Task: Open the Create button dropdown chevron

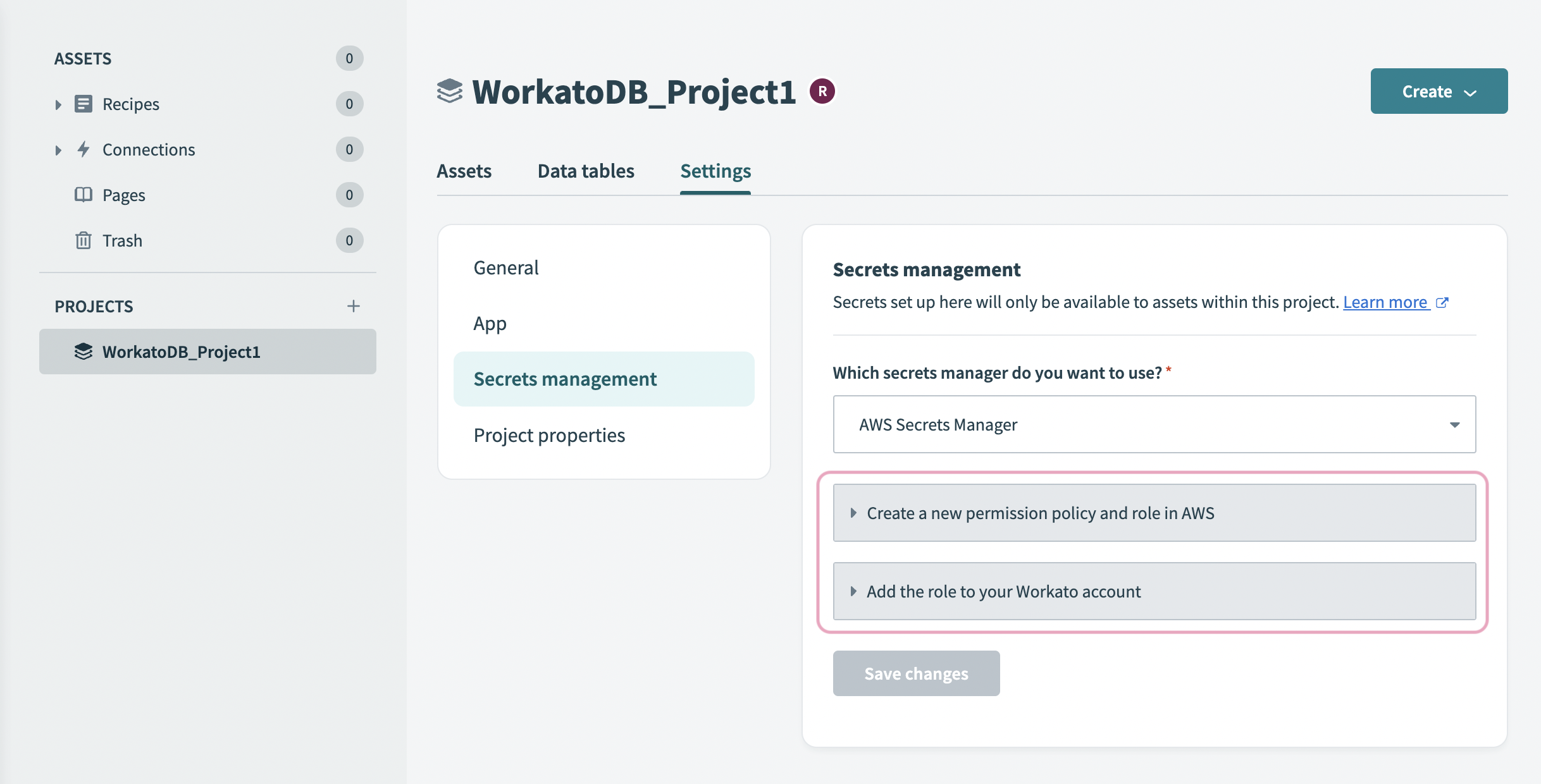Action: point(1470,91)
